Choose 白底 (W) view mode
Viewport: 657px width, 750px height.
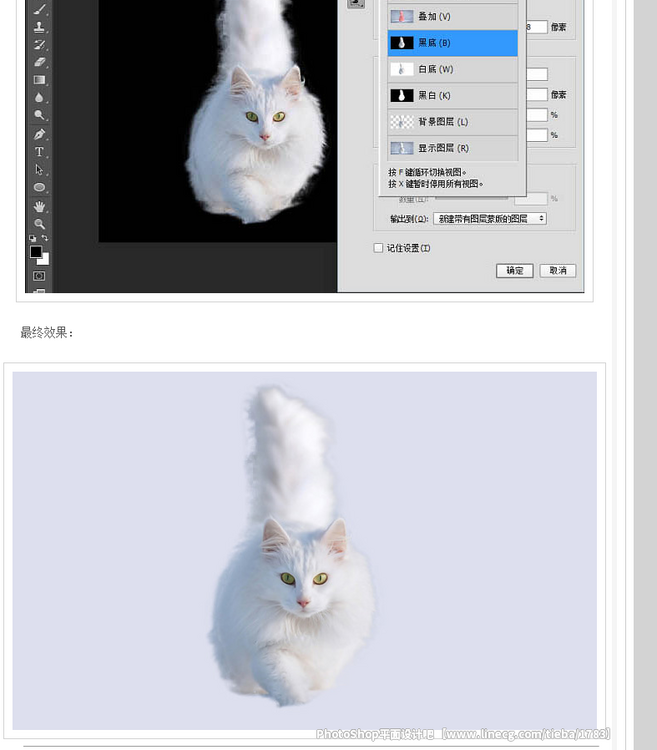453,69
